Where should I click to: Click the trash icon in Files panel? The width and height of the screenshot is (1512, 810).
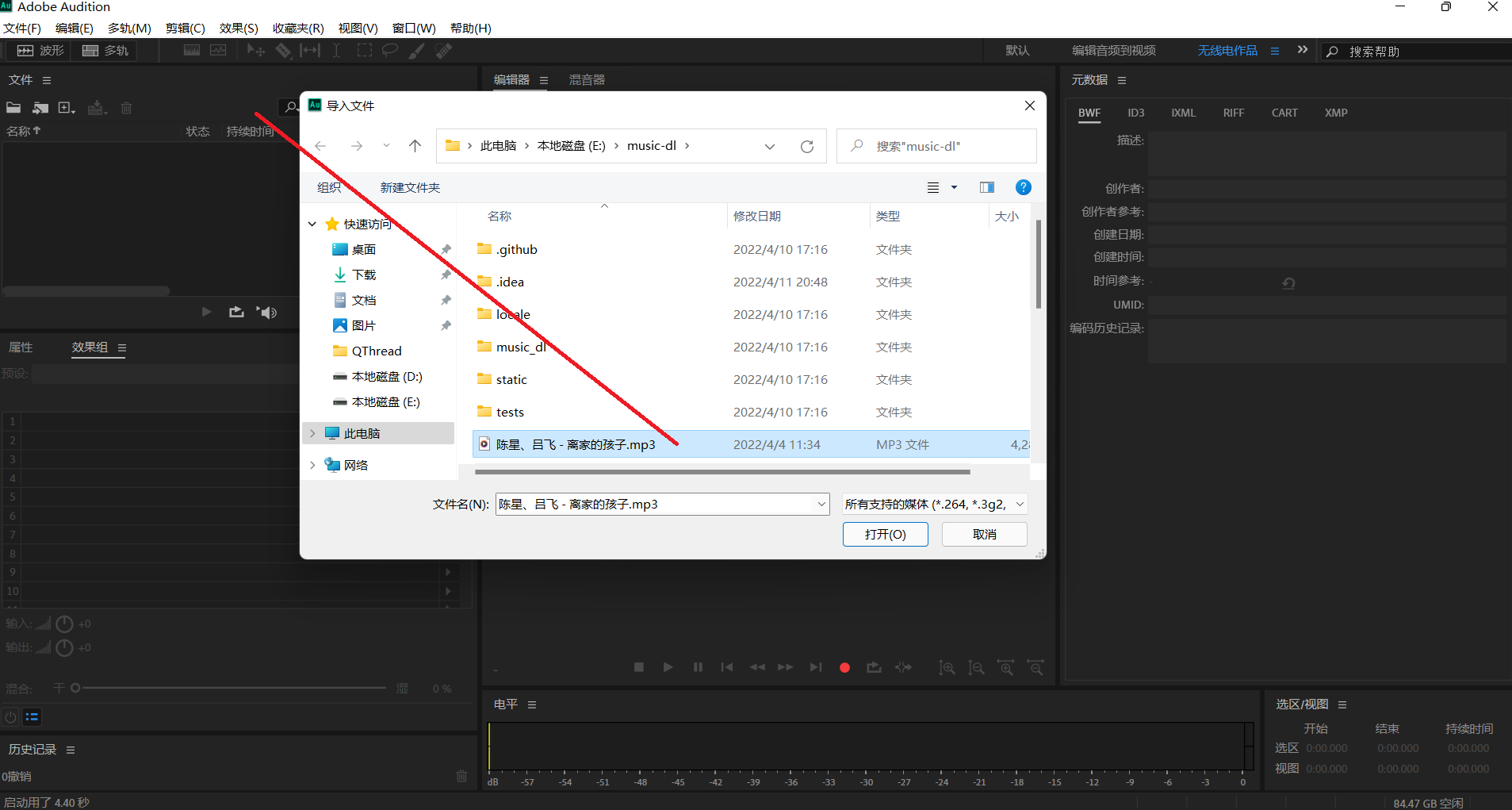[x=126, y=108]
